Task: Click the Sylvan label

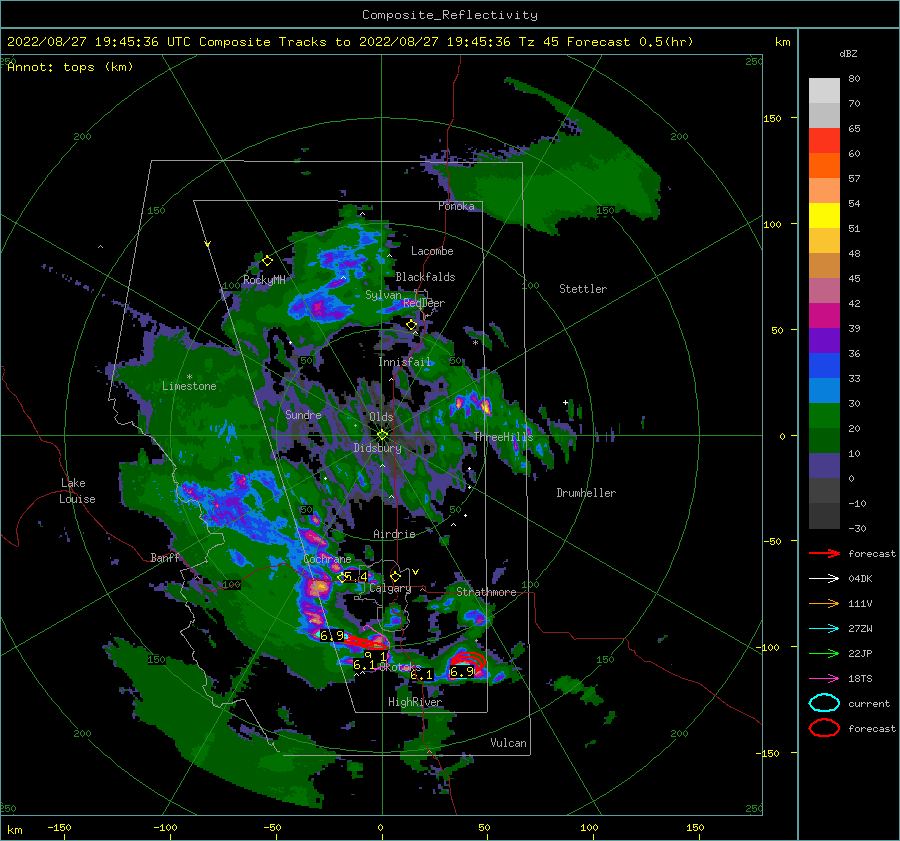Action: pos(383,295)
